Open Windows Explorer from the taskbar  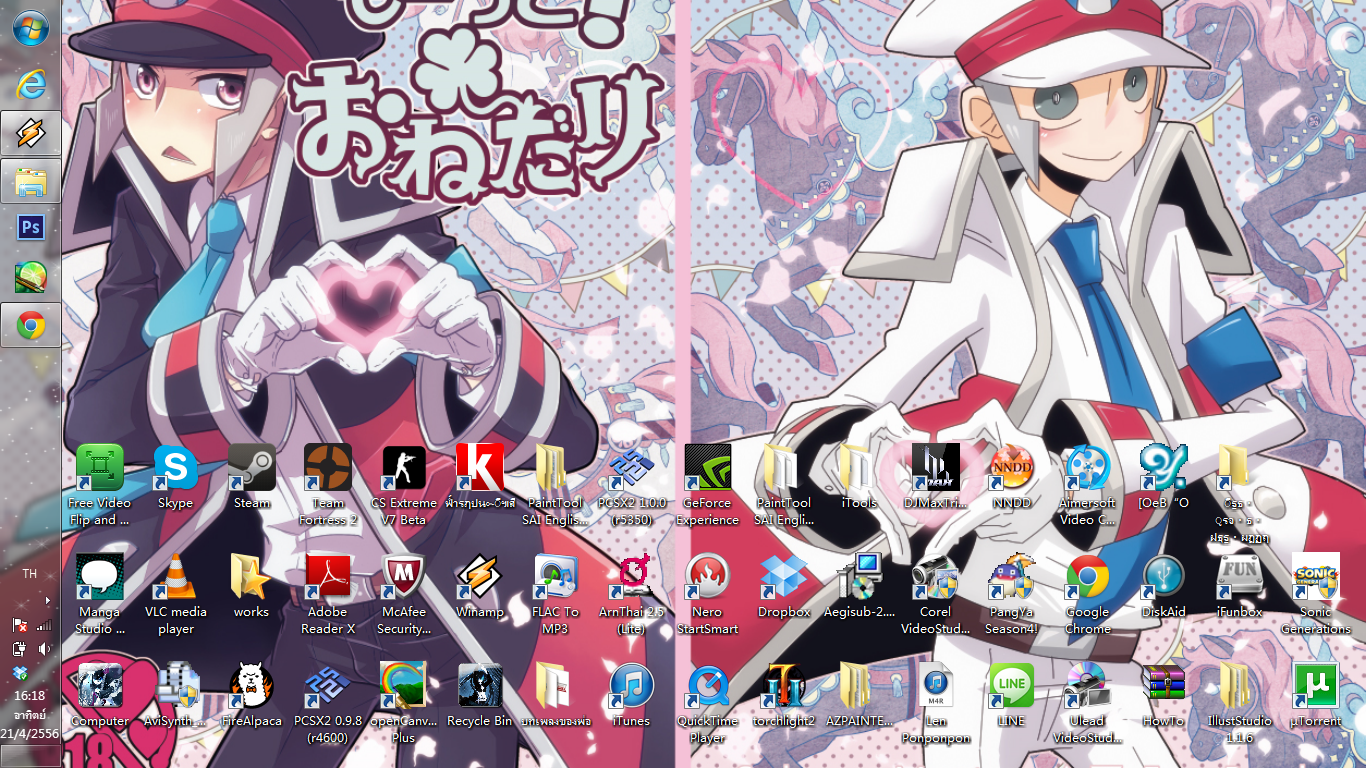31,181
